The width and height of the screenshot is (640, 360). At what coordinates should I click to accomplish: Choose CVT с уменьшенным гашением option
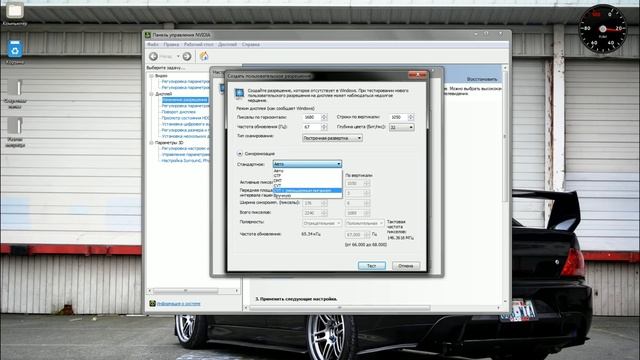click(x=307, y=191)
